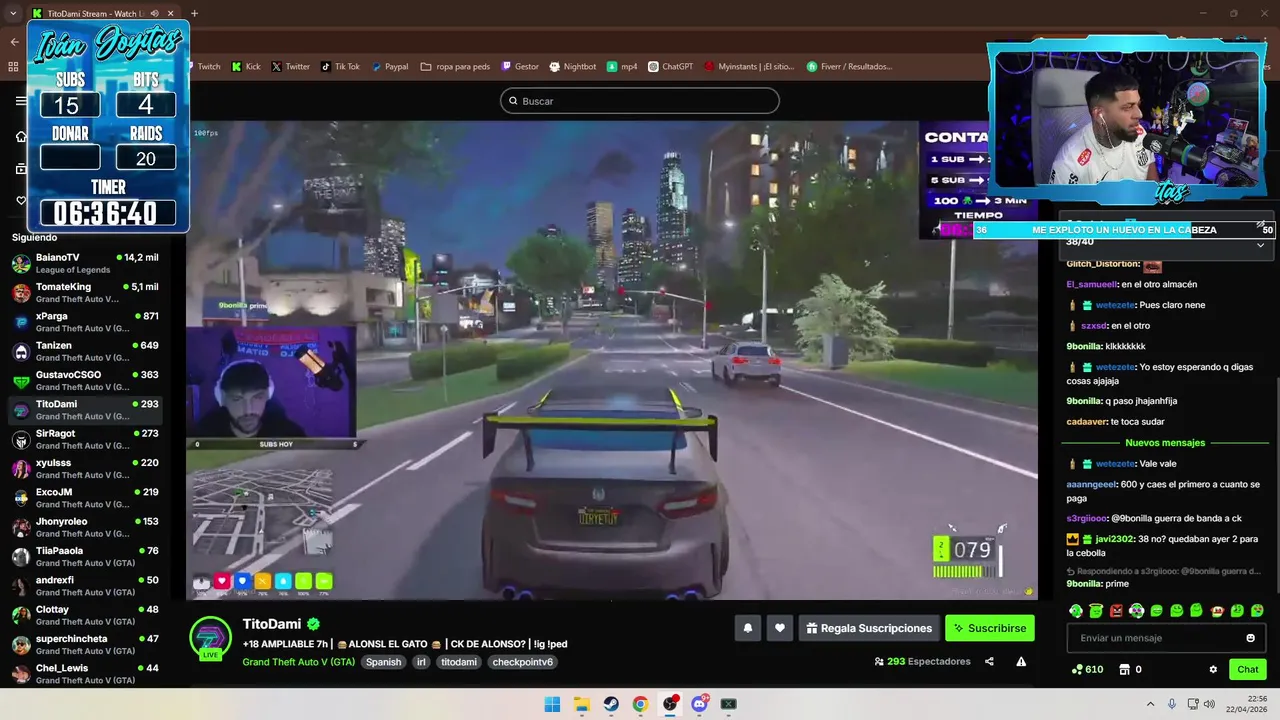1280x720 pixels.
Task: Follow TitoDami with the heart button
Action: click(x=780, y=628)
